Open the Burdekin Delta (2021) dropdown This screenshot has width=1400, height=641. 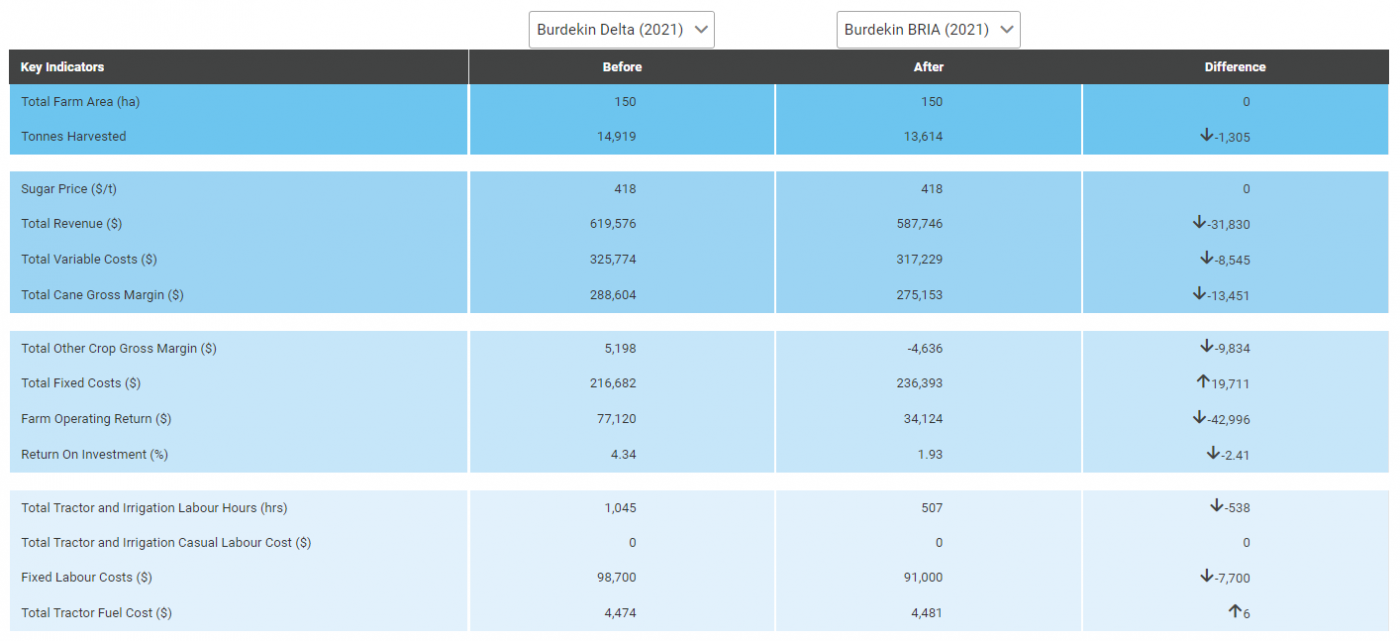(620, 29)
